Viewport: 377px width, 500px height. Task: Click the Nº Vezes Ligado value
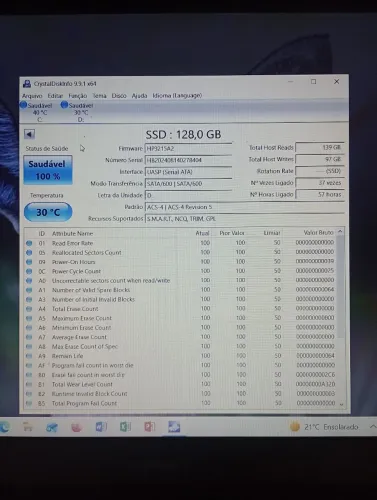click(320, 183)
